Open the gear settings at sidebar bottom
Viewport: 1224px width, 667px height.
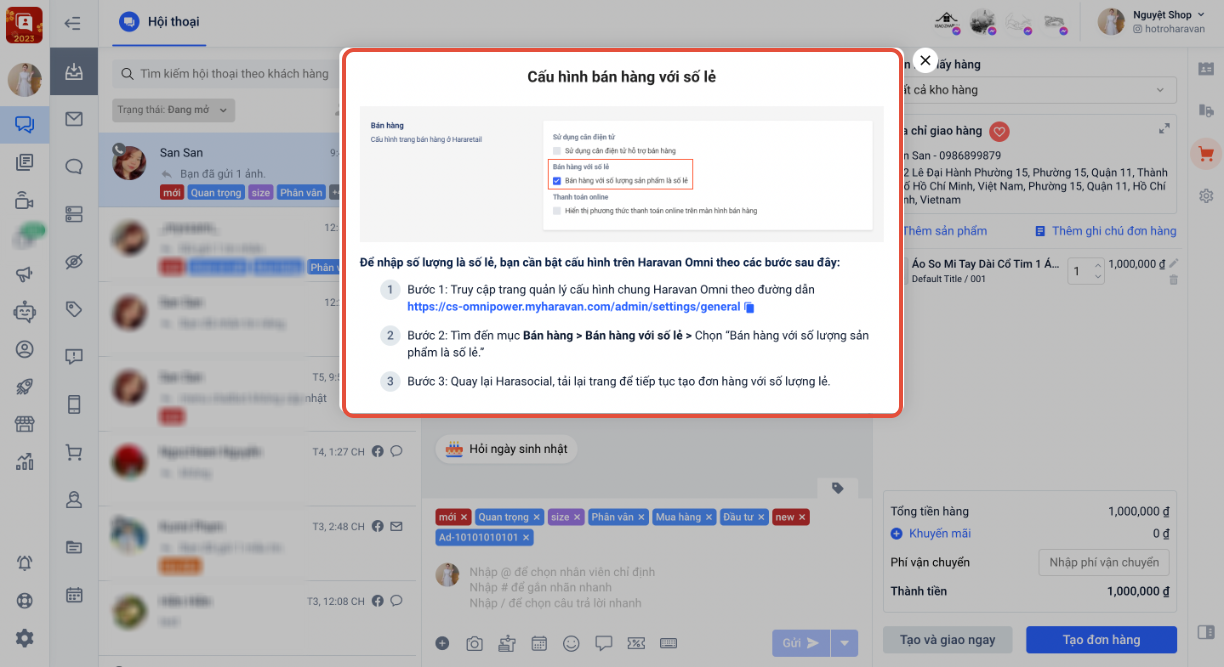click(x=25, y=638)
